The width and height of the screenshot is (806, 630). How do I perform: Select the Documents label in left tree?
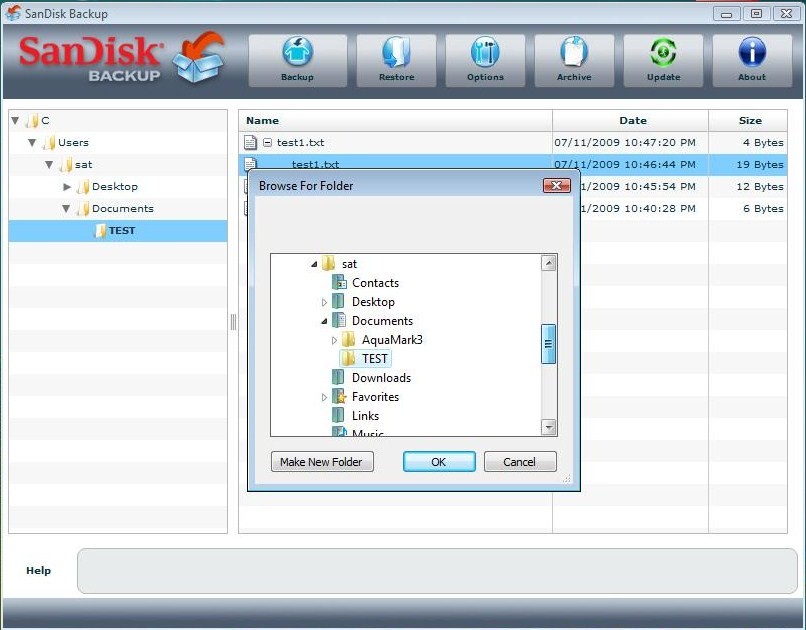[x=123, y=209]
